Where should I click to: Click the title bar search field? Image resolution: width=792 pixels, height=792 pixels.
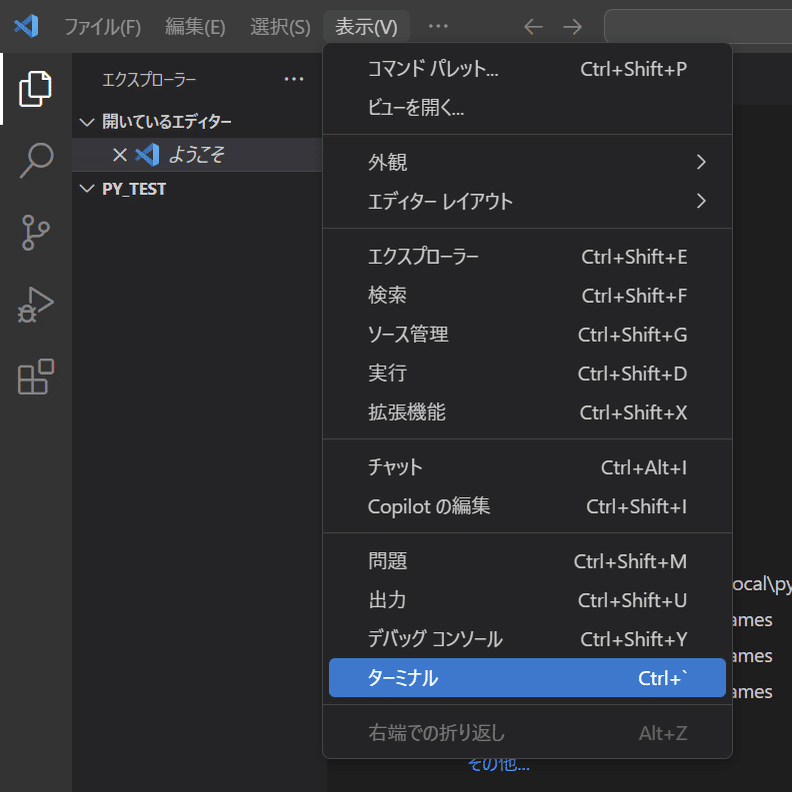point(698,27)
